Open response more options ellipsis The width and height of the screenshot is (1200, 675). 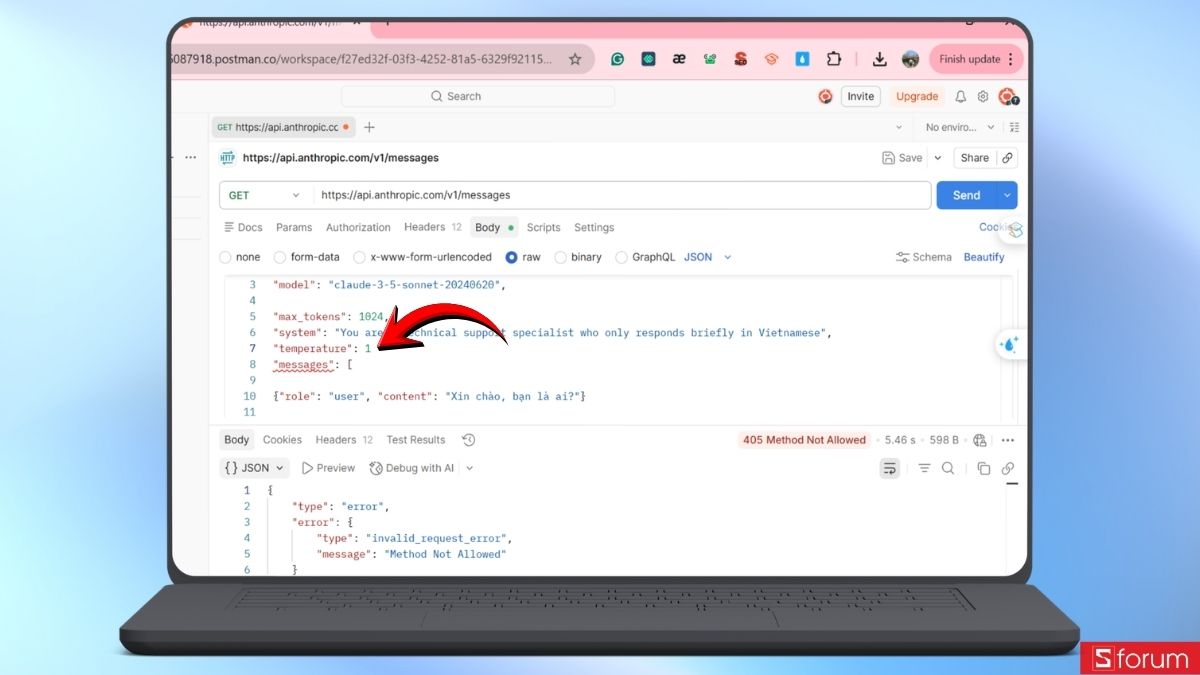click(1008, 440)
